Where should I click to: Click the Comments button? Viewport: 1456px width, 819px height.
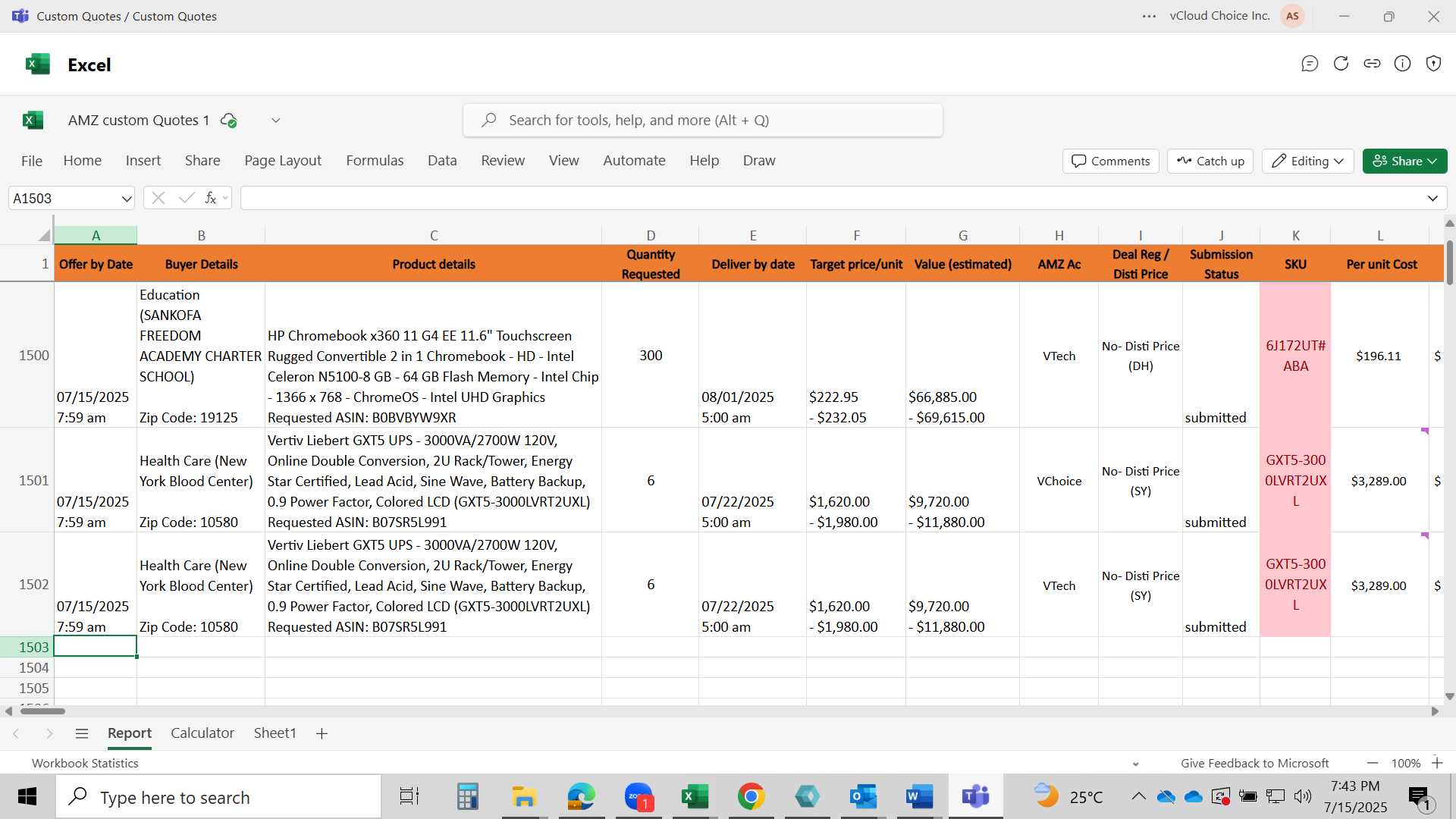click(1111, 161)
